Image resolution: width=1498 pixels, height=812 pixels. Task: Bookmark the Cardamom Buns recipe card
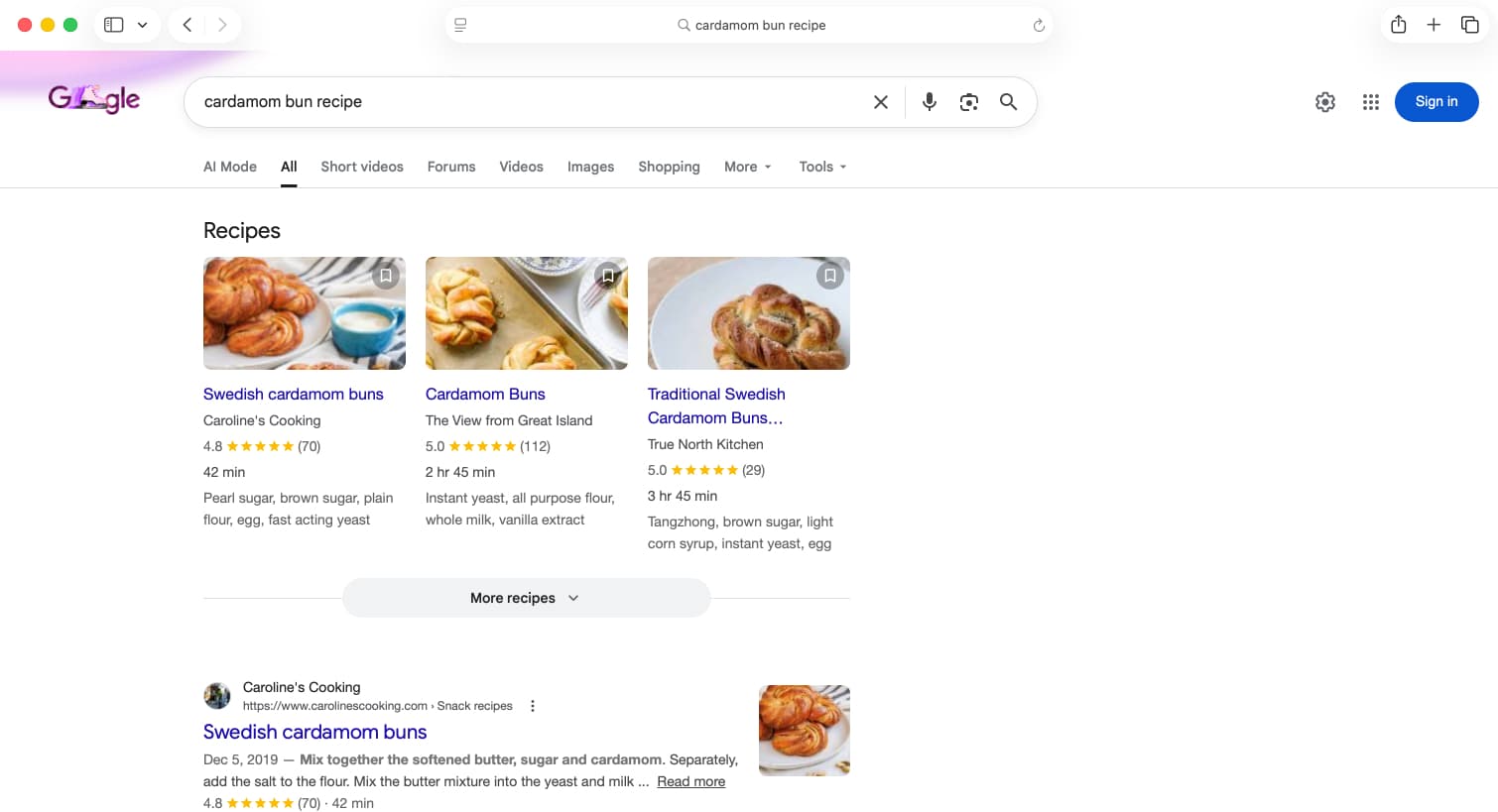(x=607, y=275)
